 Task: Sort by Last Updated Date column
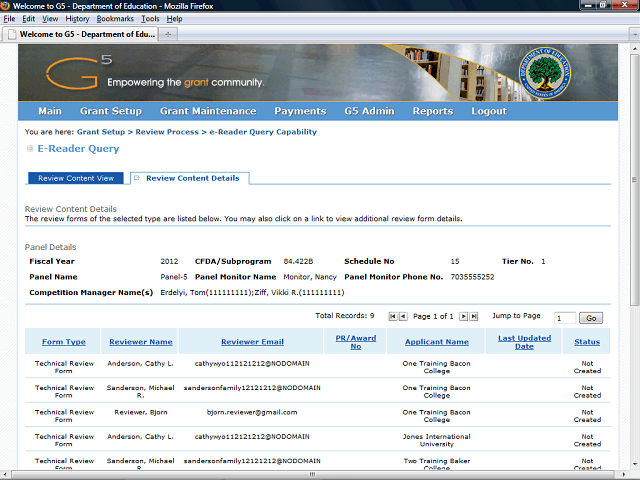point(524,342)
